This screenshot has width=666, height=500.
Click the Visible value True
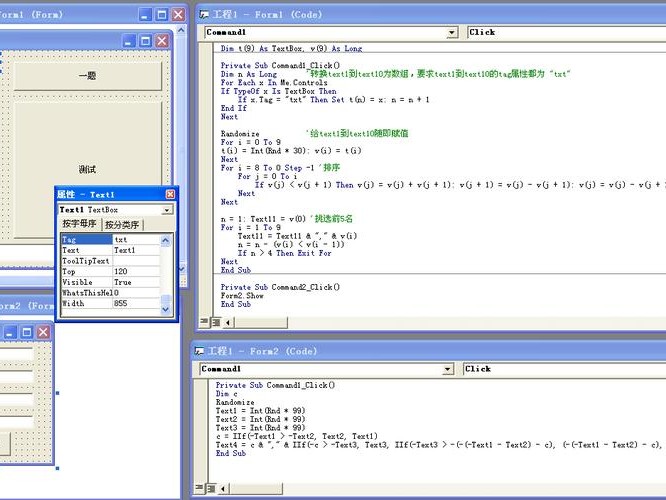pyautogui.click(x=136, y=282)
